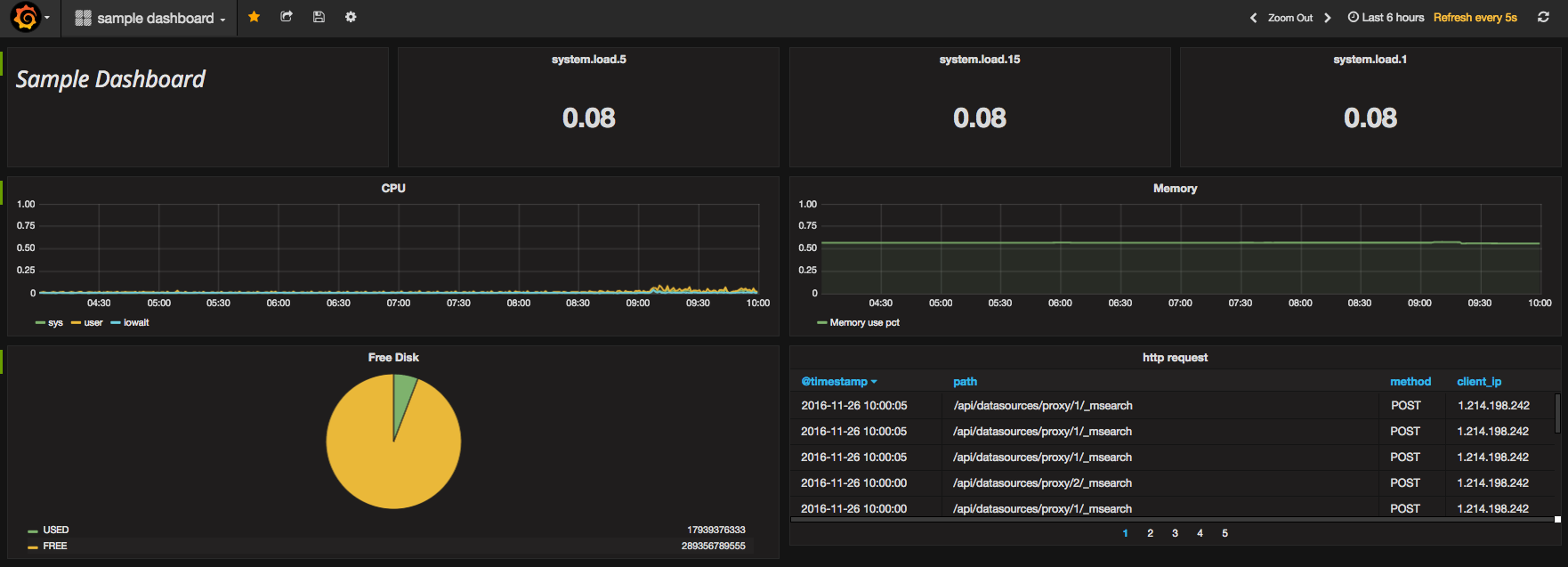Open the system.load.5 panel title menu
The width and height of the screenshot is (1568, 567).
(x=588, y=60)
